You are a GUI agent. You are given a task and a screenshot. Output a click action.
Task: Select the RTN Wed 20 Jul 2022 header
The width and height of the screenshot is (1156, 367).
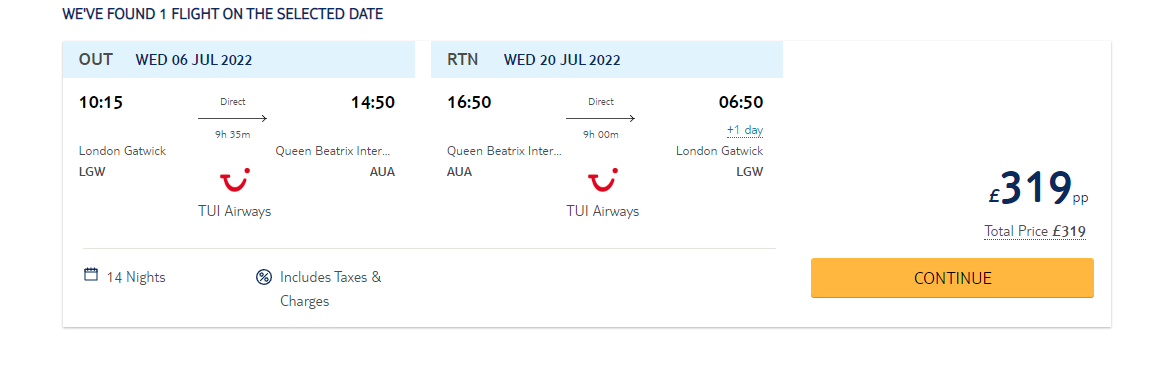click(607, 60)
